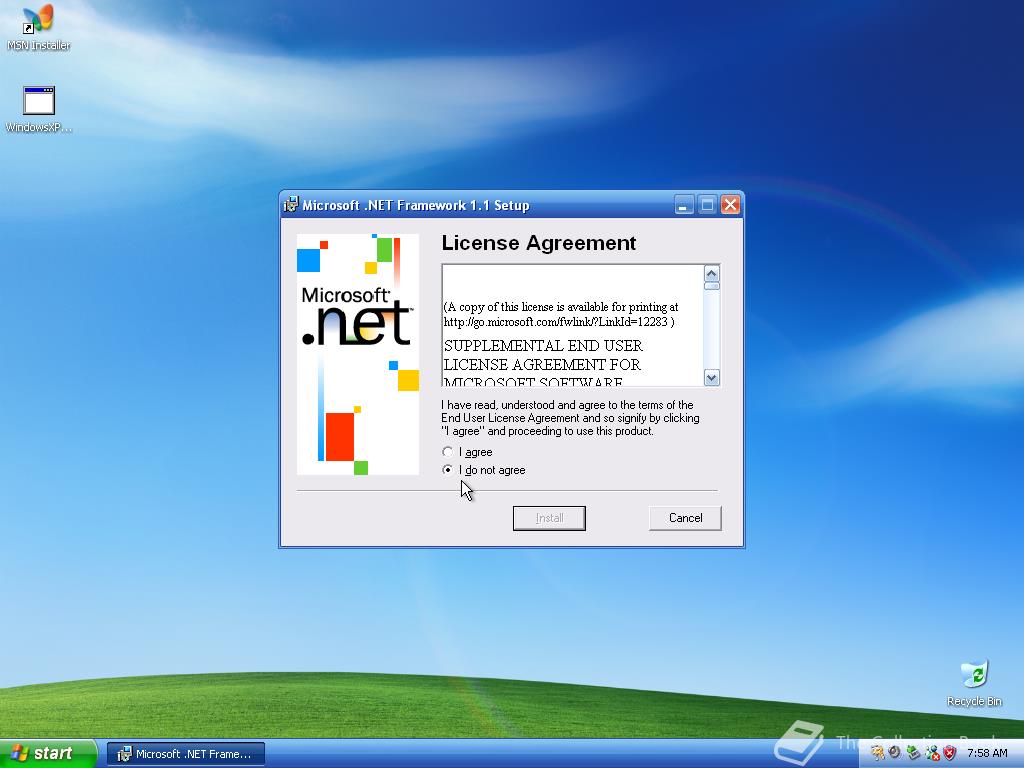Click the license scrollbar down arrow

point(711,378)
